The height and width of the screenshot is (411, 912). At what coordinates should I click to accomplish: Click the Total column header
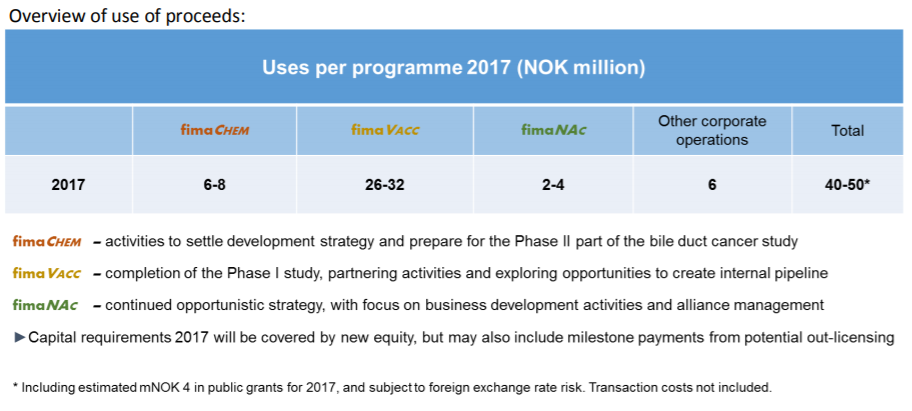pyautogui.click(x=847, y=131)
